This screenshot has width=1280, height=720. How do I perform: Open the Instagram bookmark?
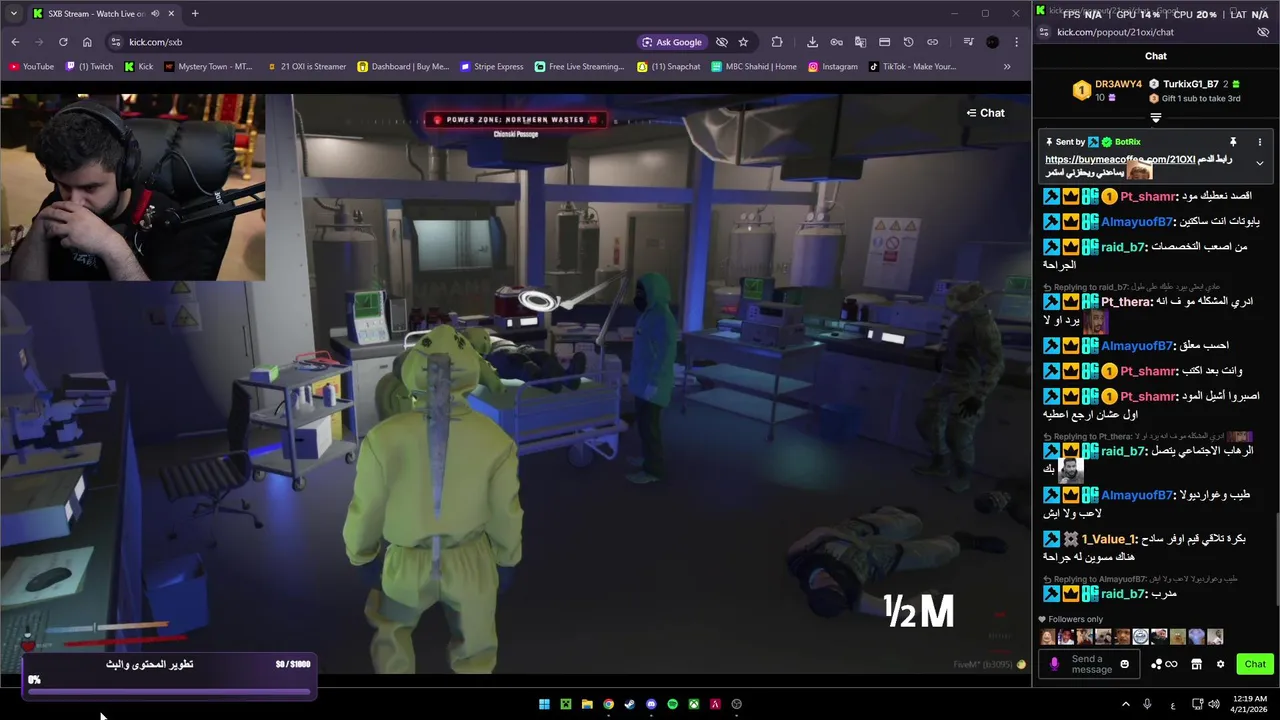(833, 67)
